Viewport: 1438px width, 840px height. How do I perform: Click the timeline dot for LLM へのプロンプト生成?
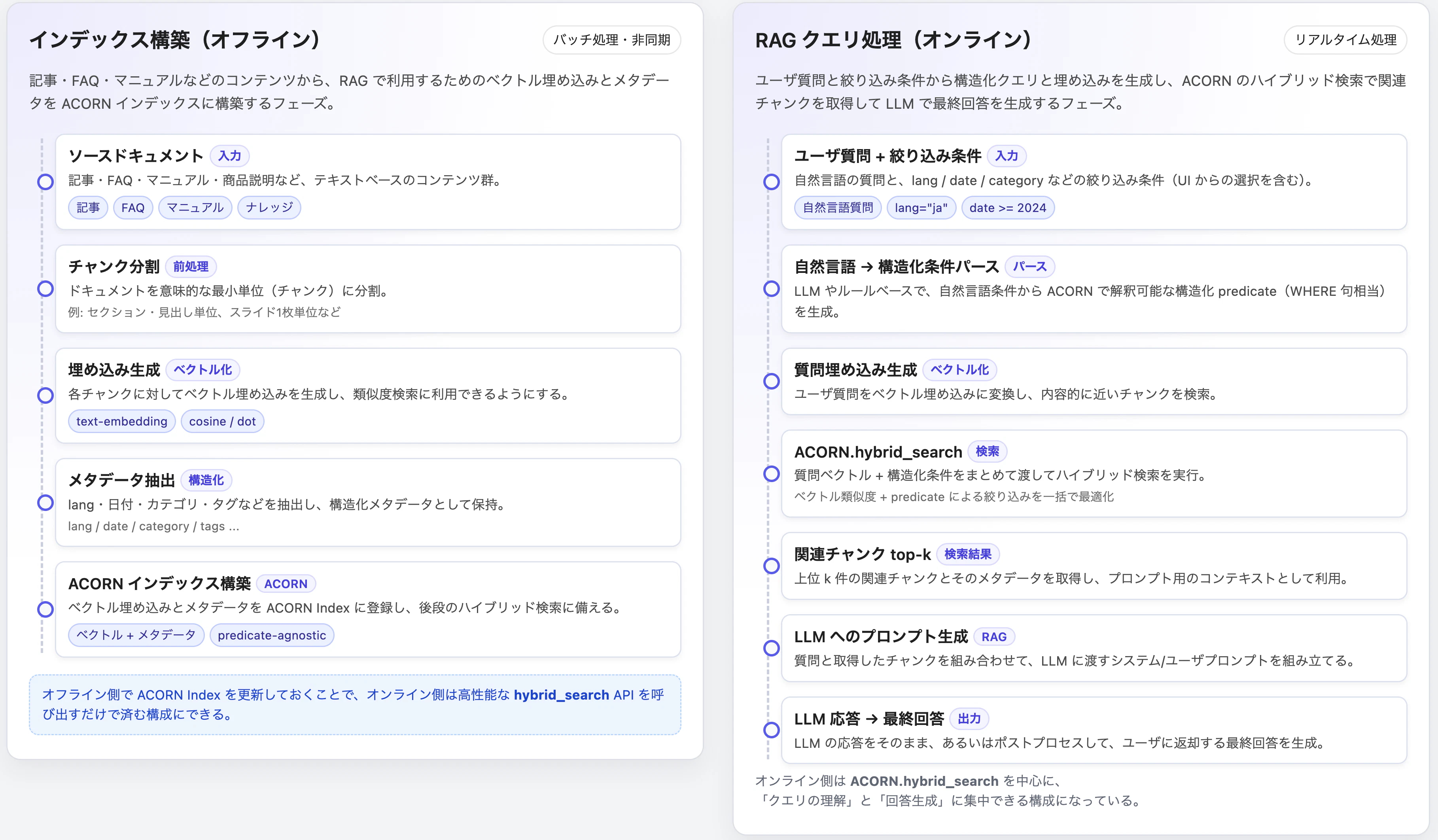tap(772, 648)
